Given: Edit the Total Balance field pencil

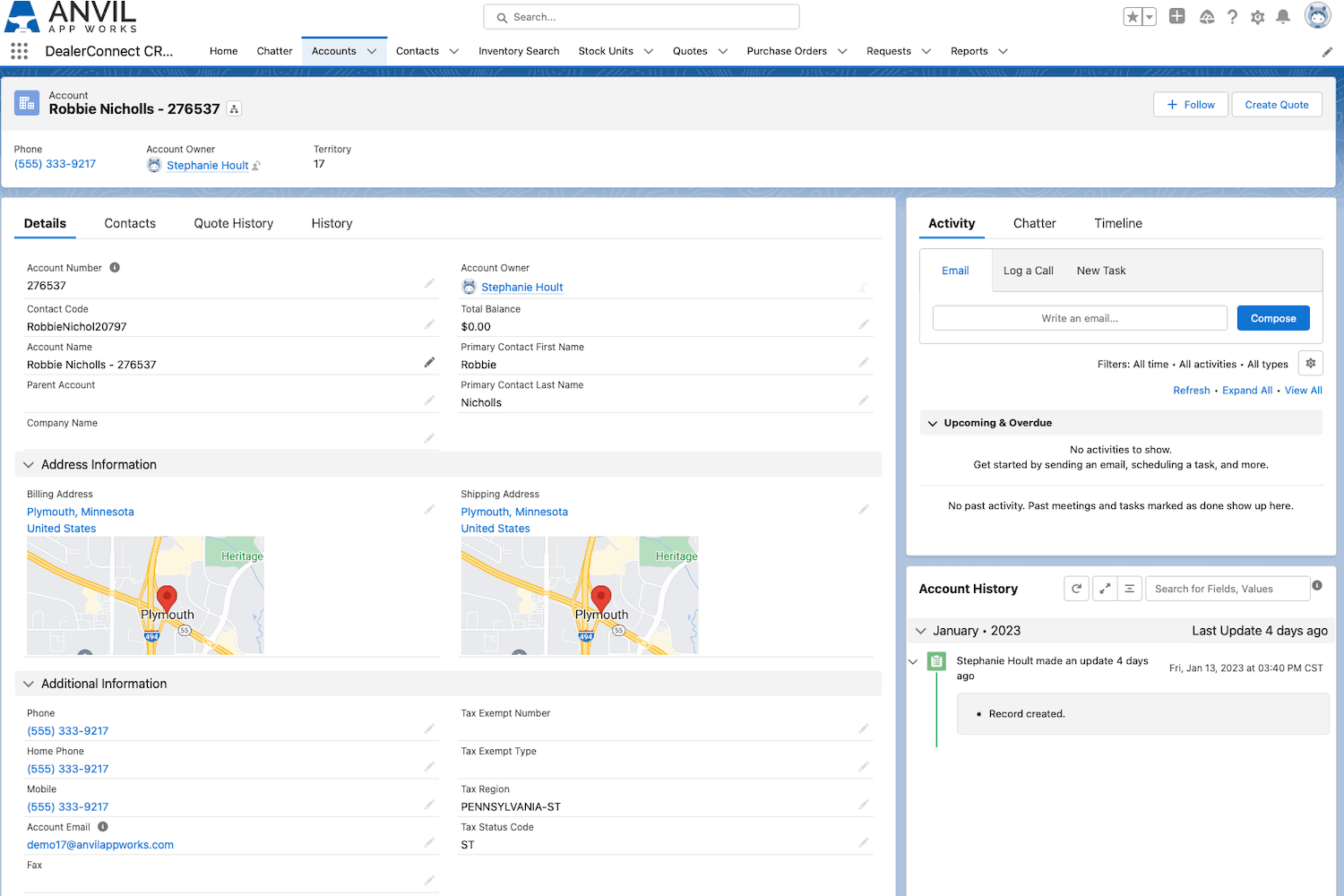Looking at the screenshot, I should (x=864, y=324).
